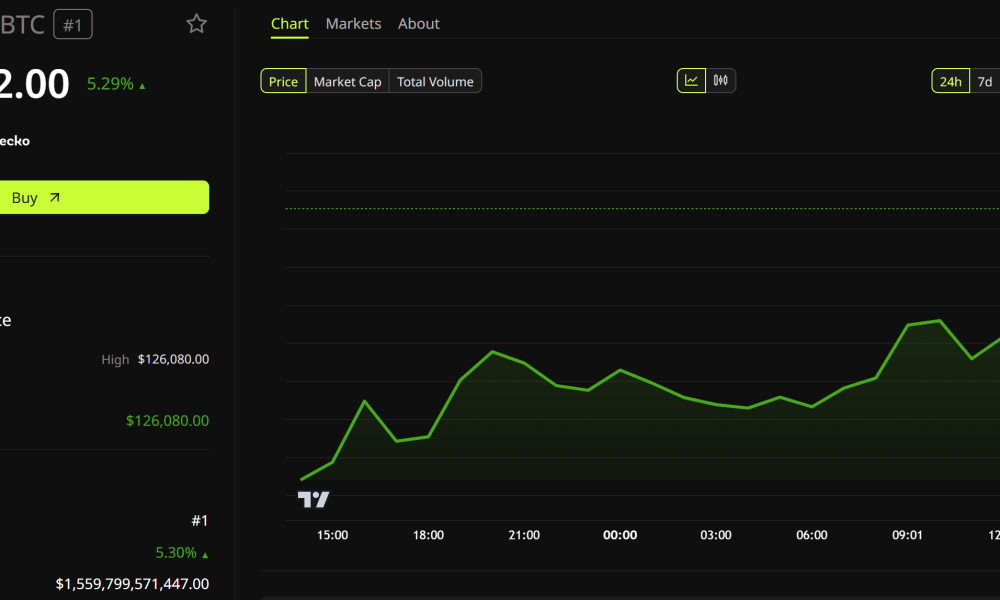
Task: Add Bitcoin to watchlist via star icon
Action: click(x=196, y=23)
